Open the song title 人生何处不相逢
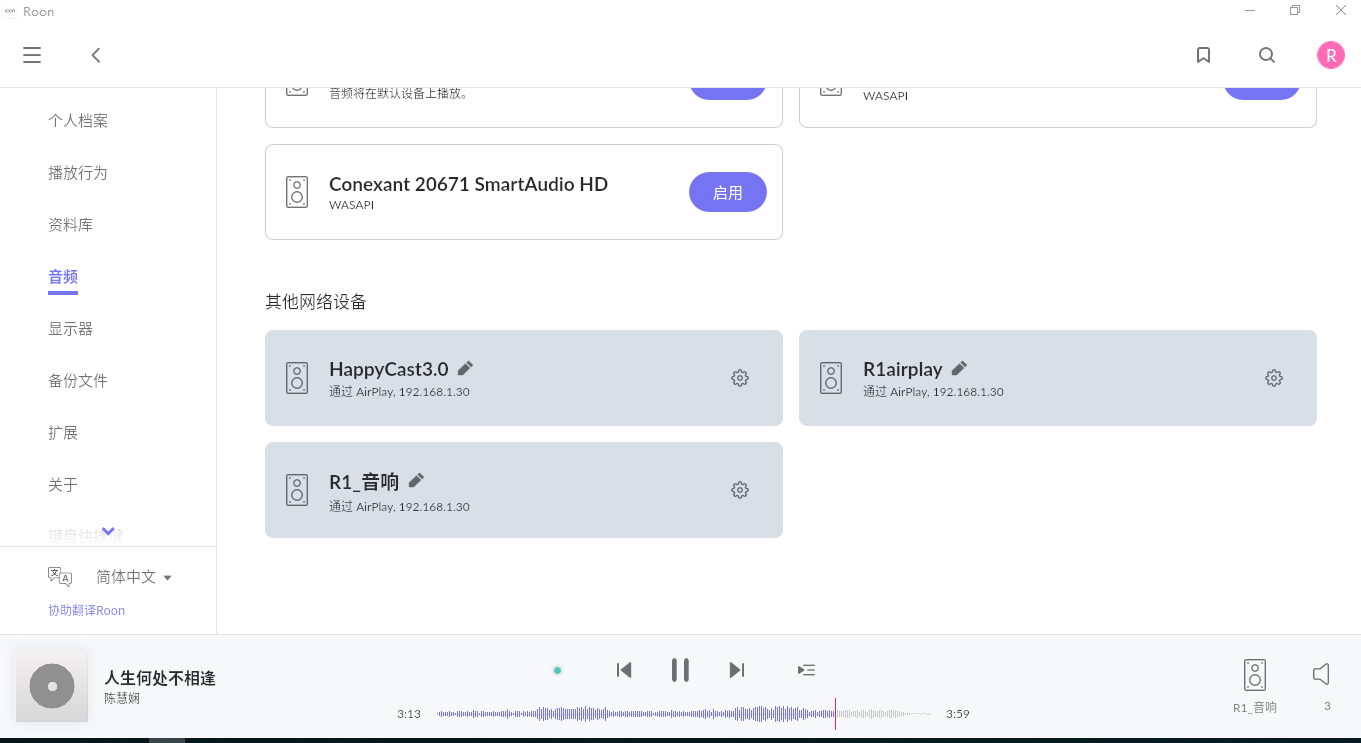The height and width of the screenshot is (743, 1361). 160,678
